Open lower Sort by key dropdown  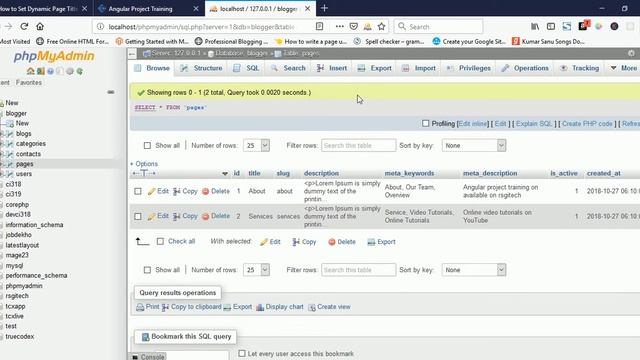click(474, 270)
